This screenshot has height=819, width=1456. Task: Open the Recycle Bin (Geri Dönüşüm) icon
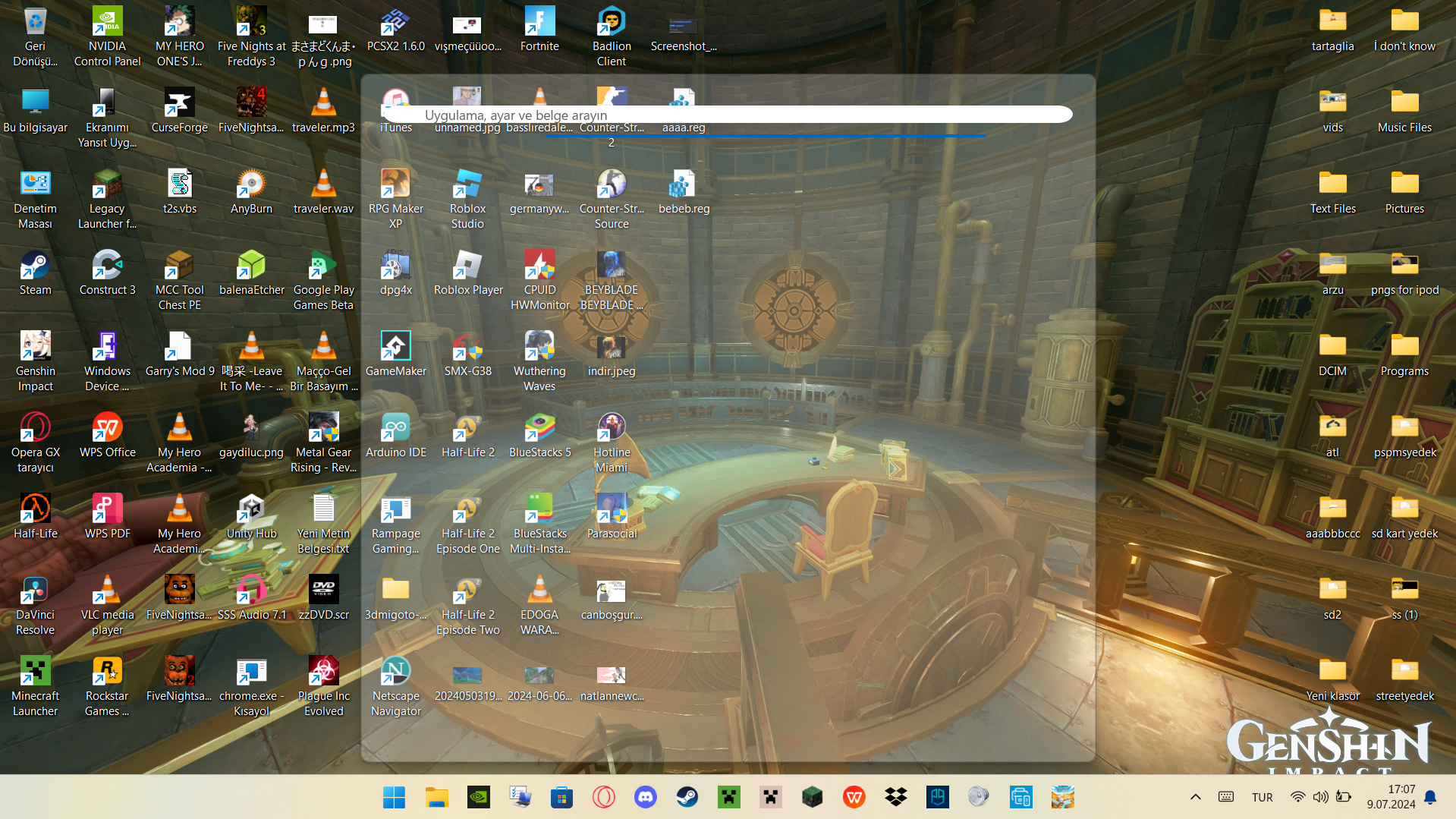pyautogui.click(x=35, y=36)
